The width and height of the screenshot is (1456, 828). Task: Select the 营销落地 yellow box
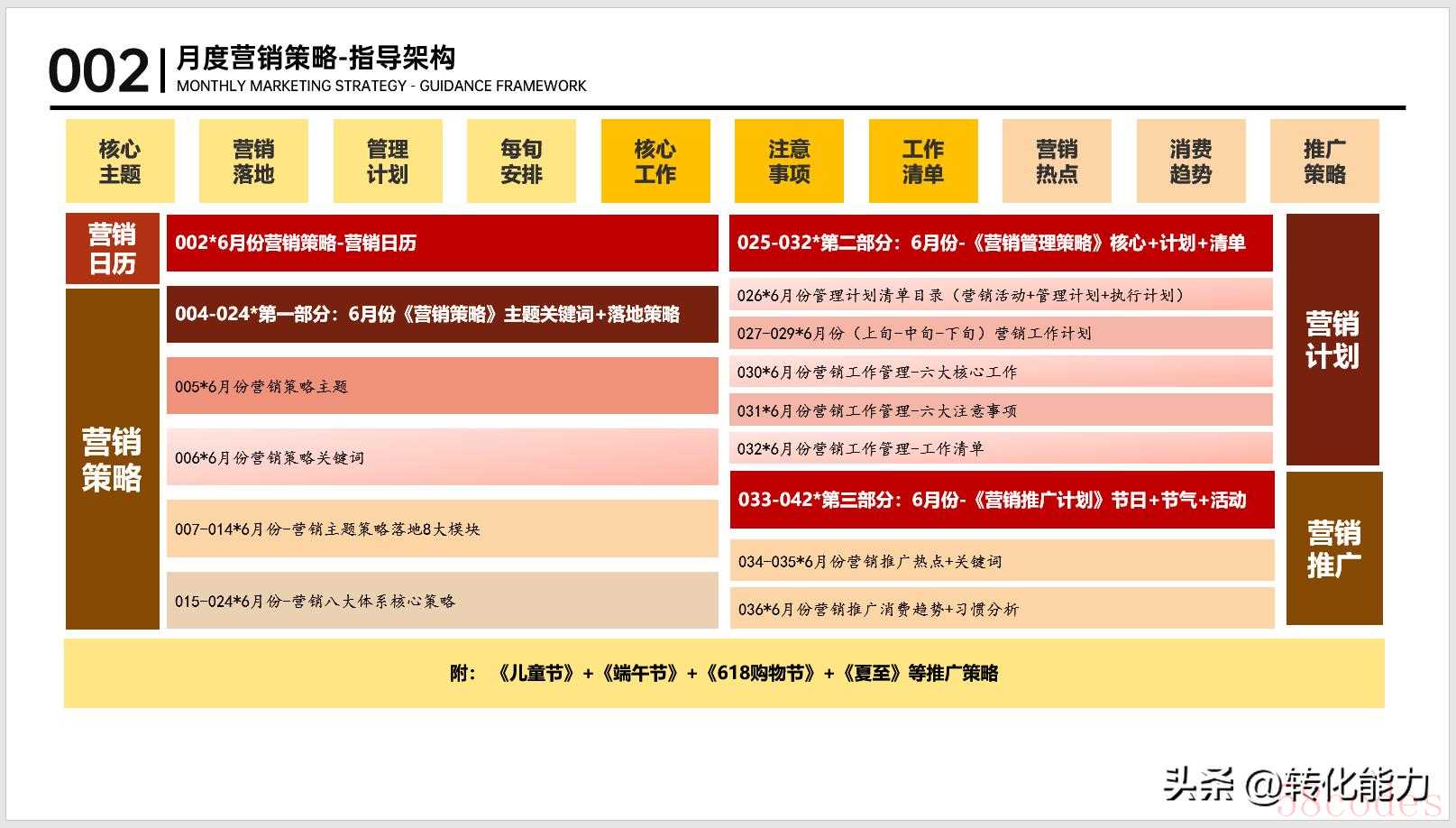coord(253,161)
